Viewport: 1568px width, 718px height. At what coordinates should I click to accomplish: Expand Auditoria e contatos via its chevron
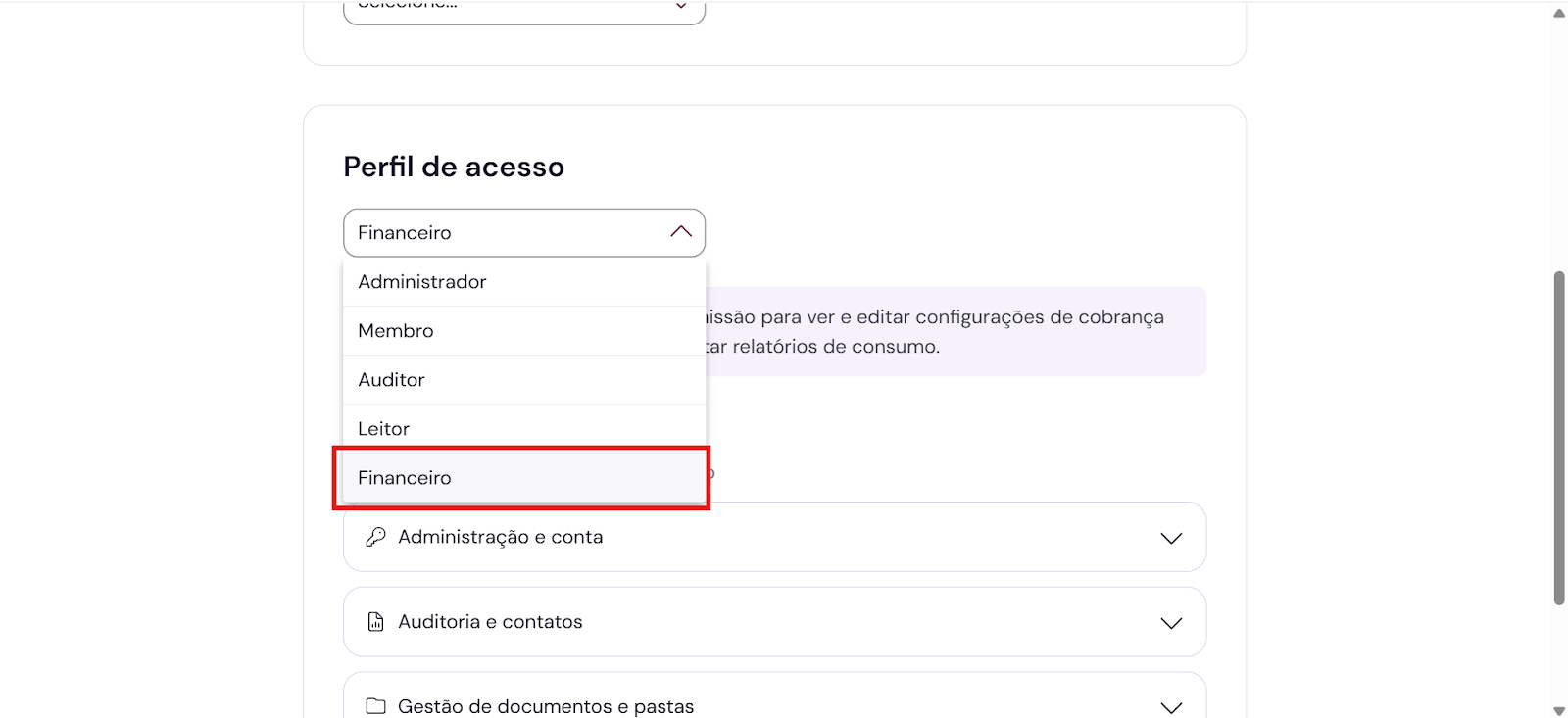pyautogui.click(x=1171, y=623)
